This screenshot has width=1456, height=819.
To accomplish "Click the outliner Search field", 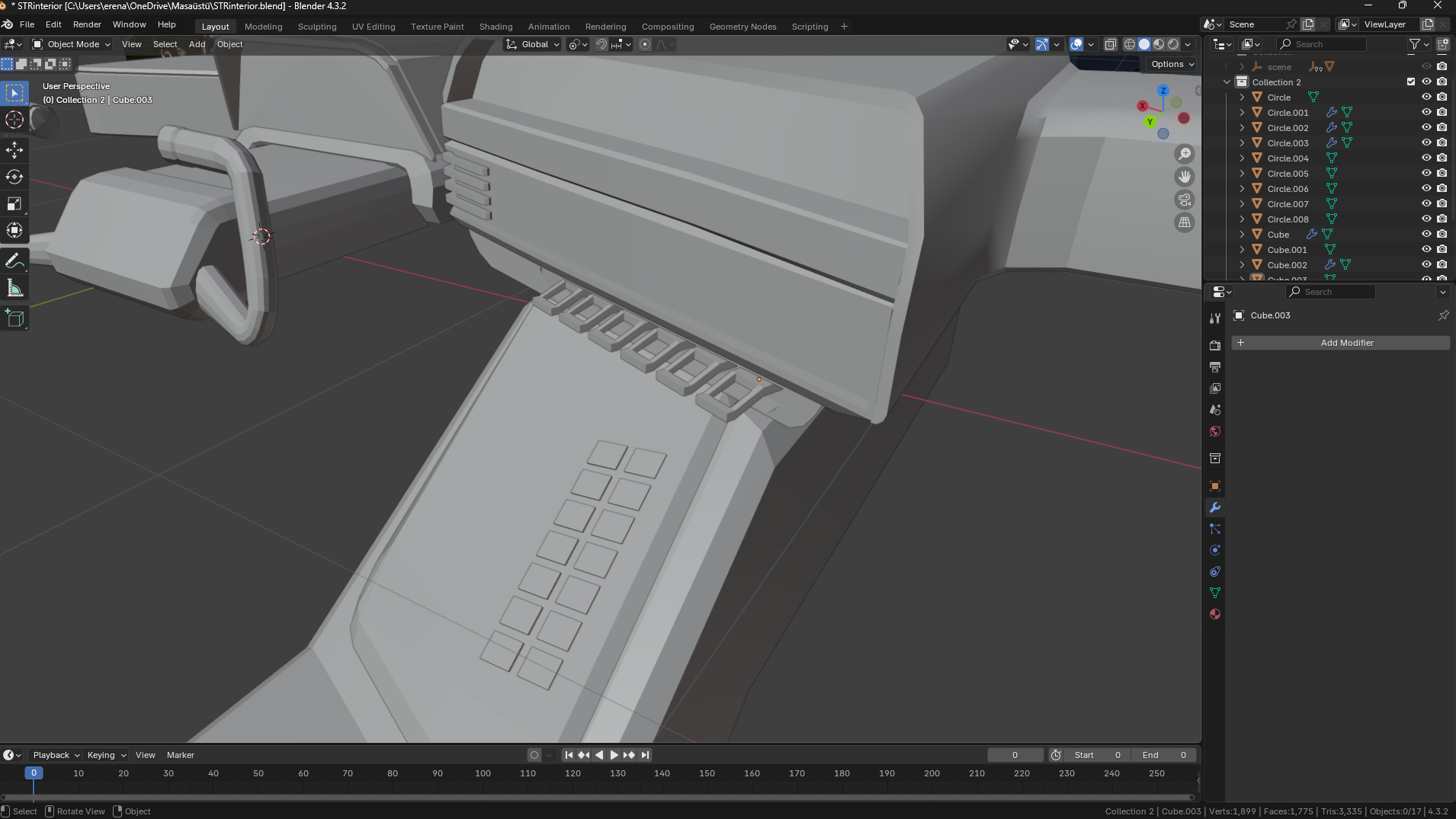I will click(1322, 44).
